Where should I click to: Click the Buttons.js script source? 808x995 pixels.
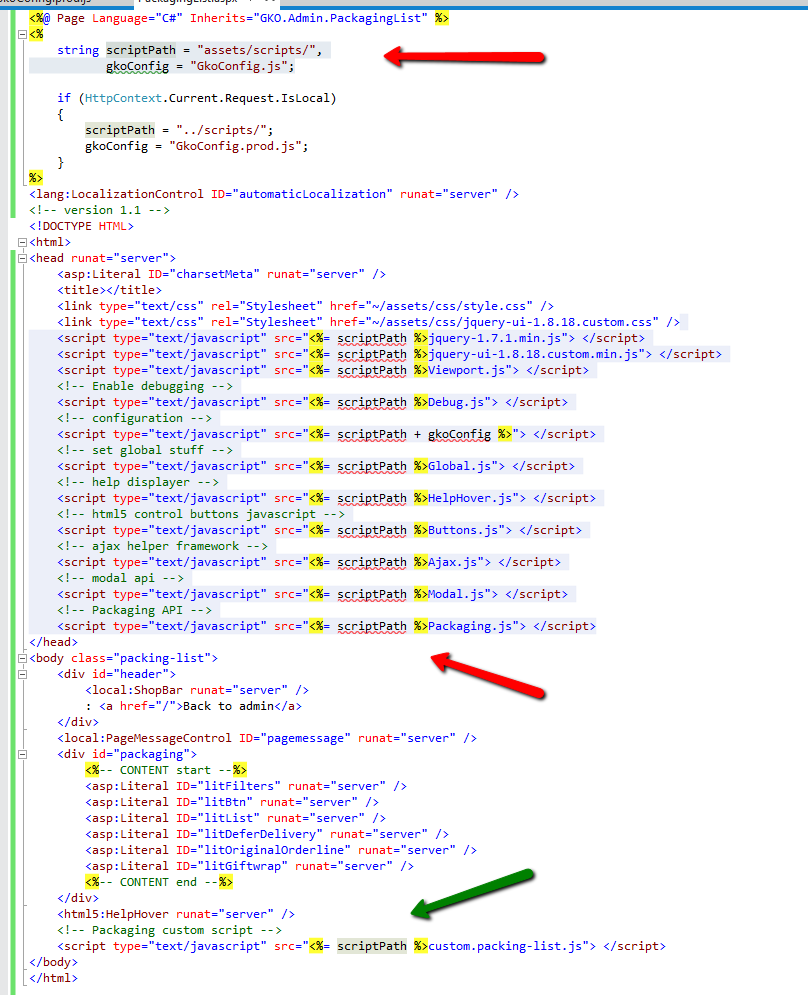coord(463,530)
